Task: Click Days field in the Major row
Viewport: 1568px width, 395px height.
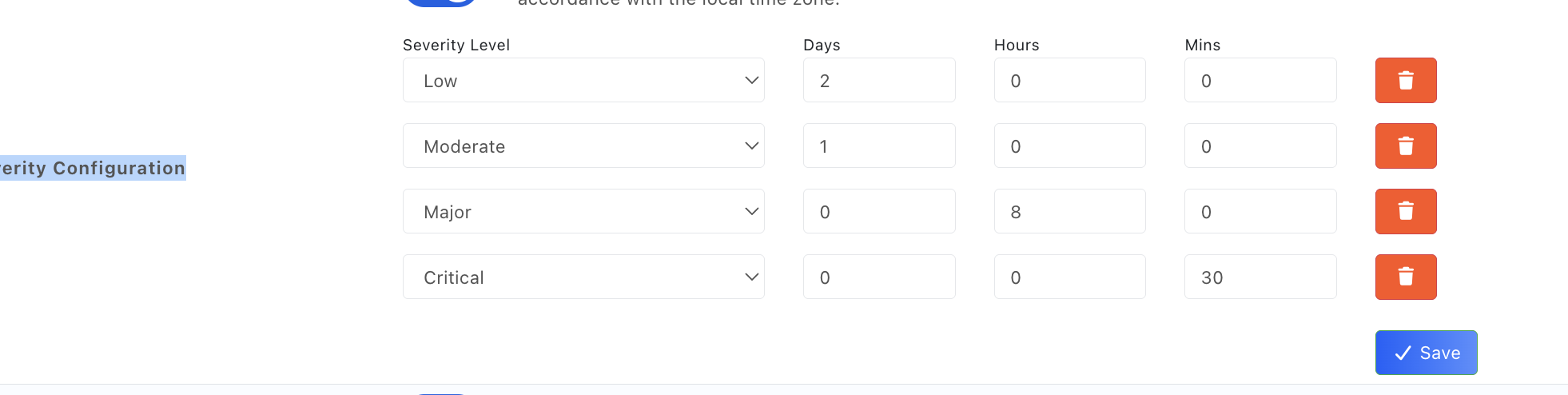Action: 878,211
